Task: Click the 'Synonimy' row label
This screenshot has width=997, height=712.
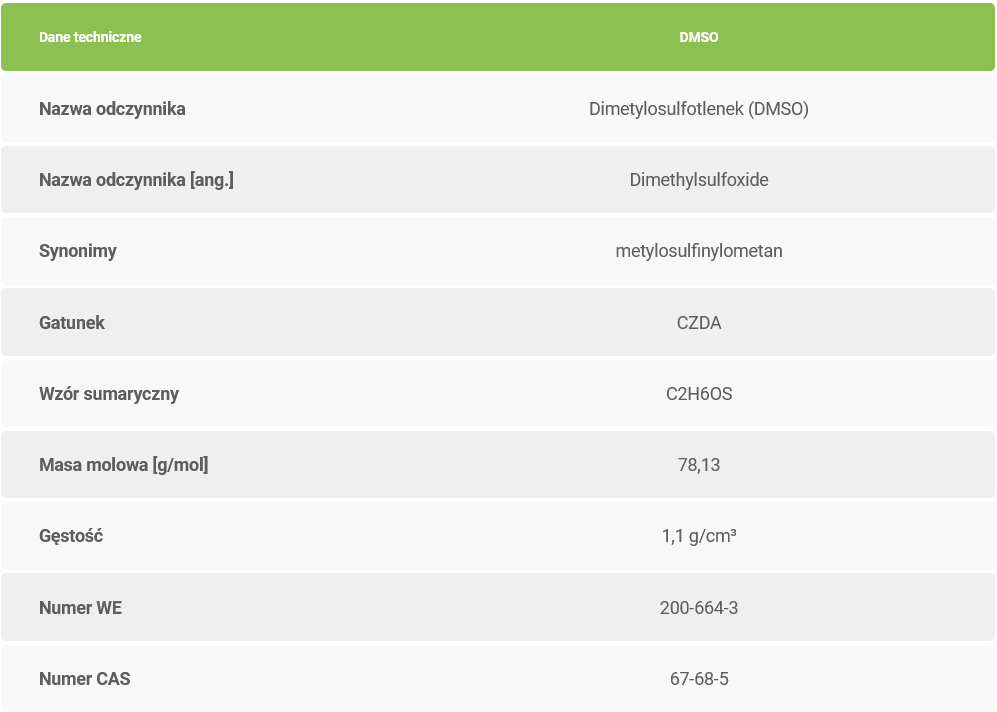Action: pyautogui.click(x=78, y=251)
